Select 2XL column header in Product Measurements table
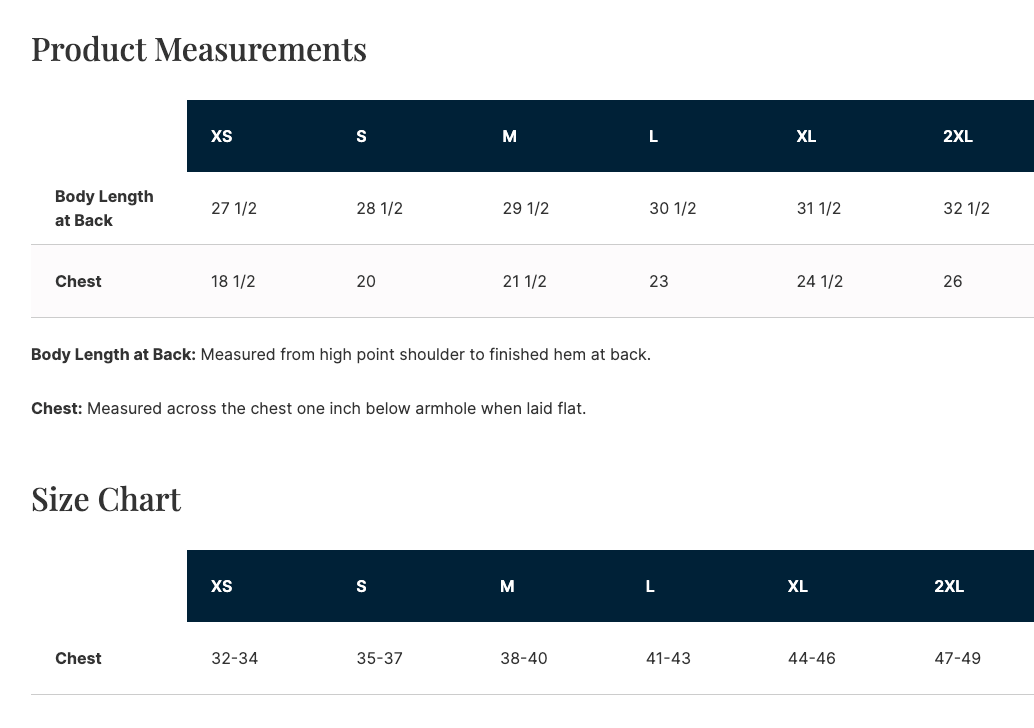 click(957, 137)
